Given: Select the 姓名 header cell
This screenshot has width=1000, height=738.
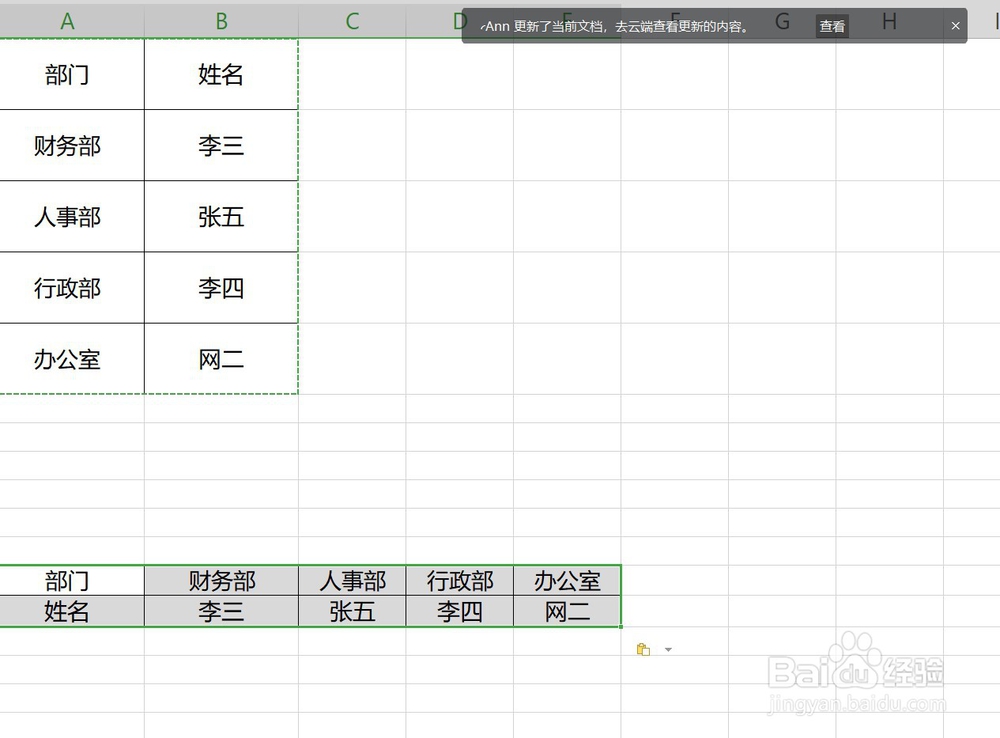Looking at the screenshot, I should (220, 74).
